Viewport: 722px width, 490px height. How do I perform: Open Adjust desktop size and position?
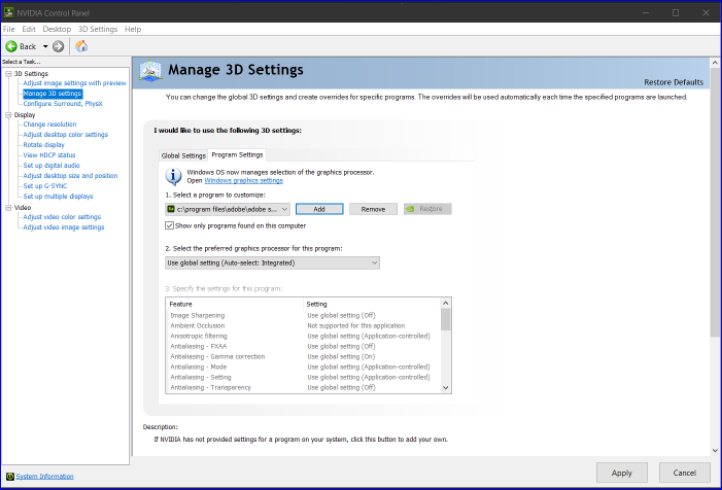pyautogui.click(x=70, y=175)
